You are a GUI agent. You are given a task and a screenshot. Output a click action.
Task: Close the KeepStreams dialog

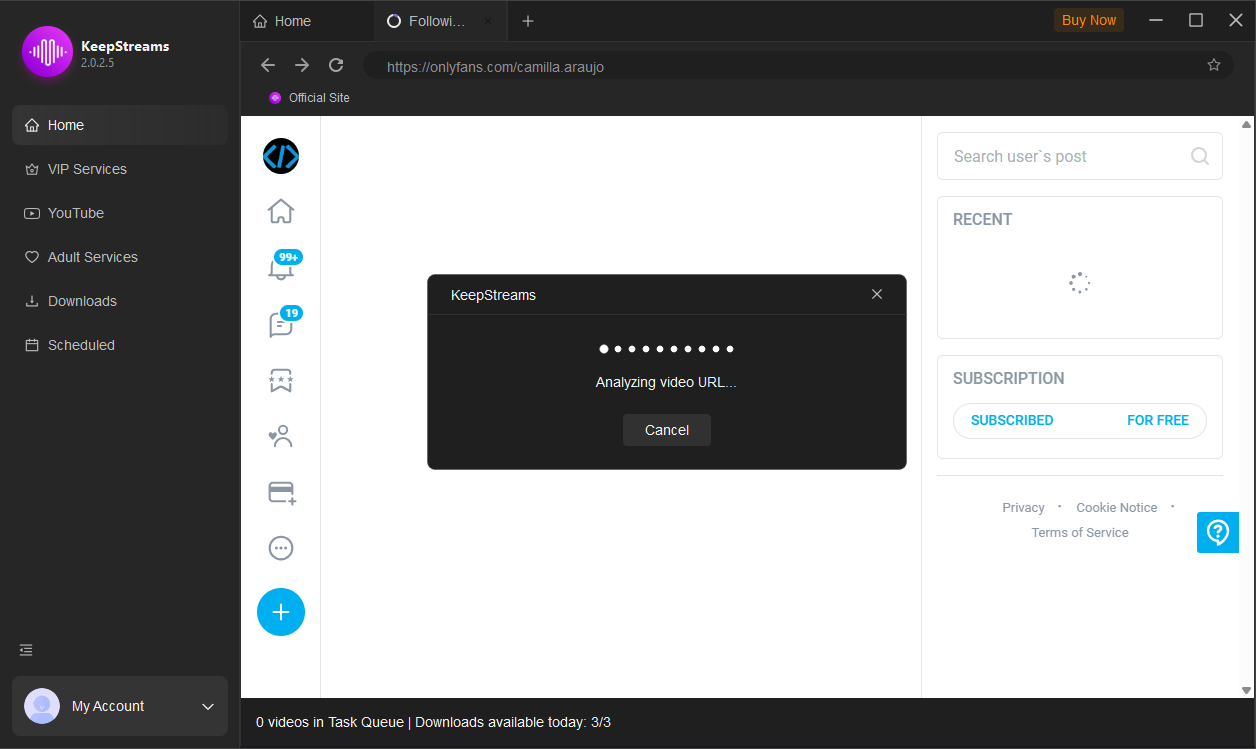coord(877,294)
